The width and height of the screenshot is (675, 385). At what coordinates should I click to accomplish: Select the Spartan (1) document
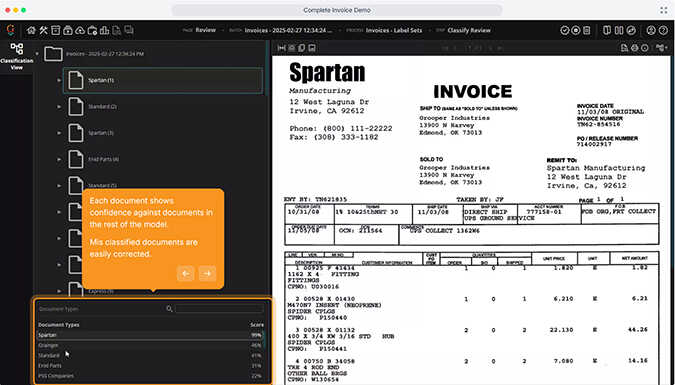163,81
